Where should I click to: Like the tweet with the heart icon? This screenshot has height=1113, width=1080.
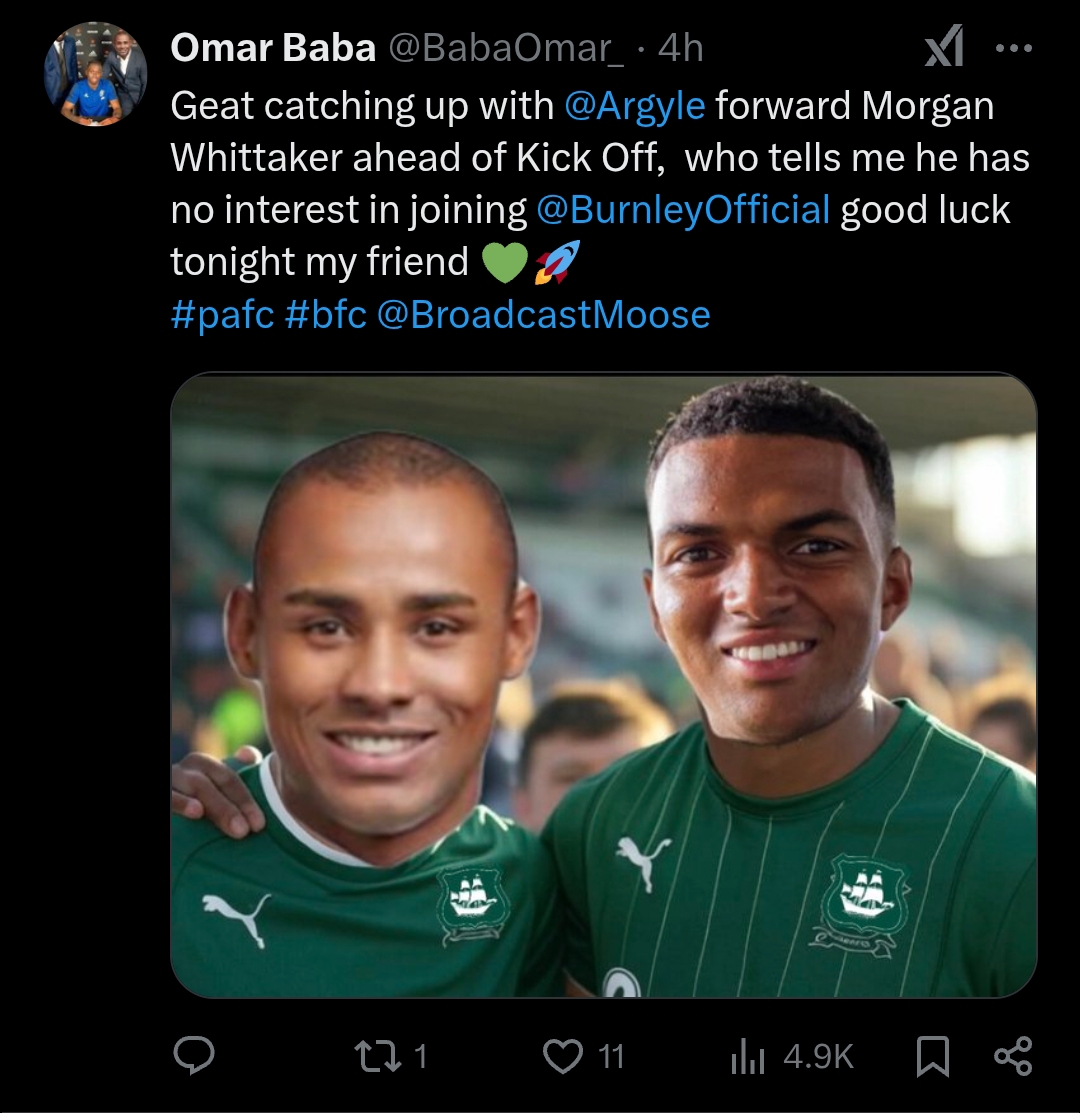(x=562, y=1056)
